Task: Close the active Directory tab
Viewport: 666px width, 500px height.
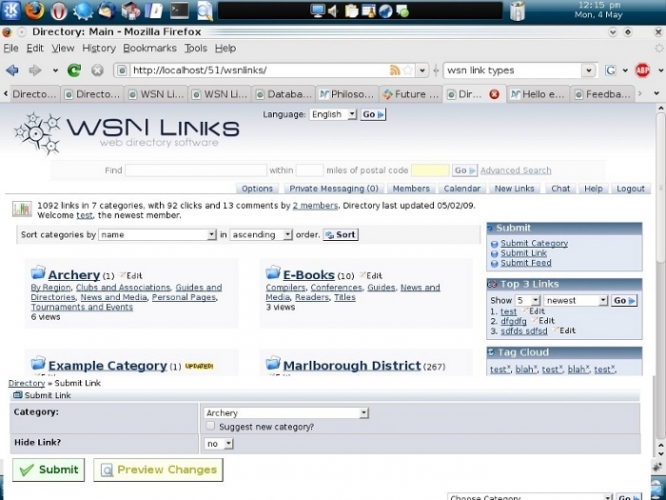Action: [494, 94]
